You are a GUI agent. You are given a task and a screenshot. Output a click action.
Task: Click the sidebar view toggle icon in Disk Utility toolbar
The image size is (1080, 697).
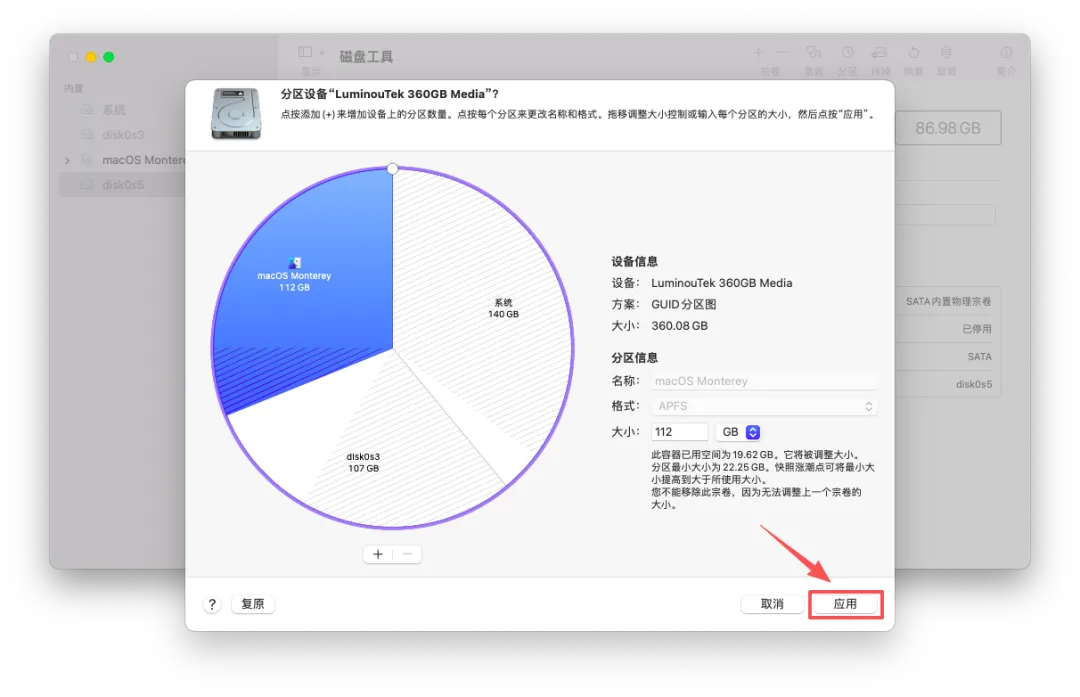coord(305,52)
